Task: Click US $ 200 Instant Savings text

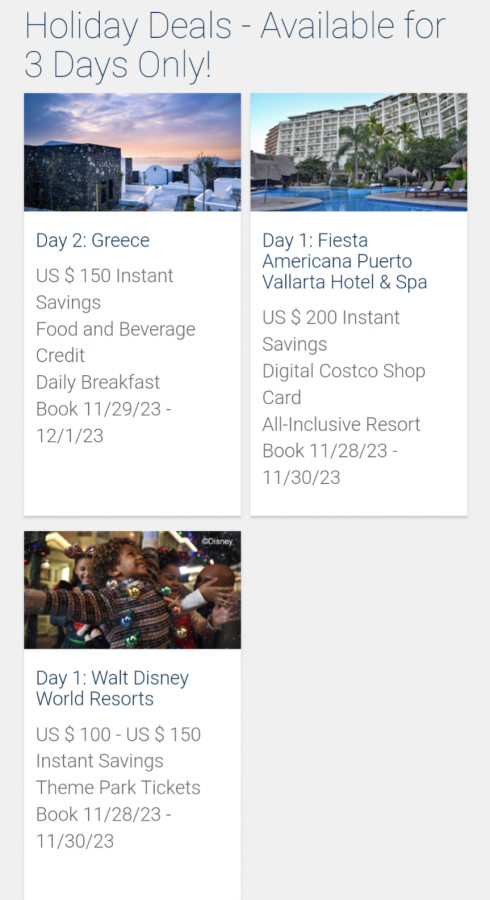Action: [331, 331]
